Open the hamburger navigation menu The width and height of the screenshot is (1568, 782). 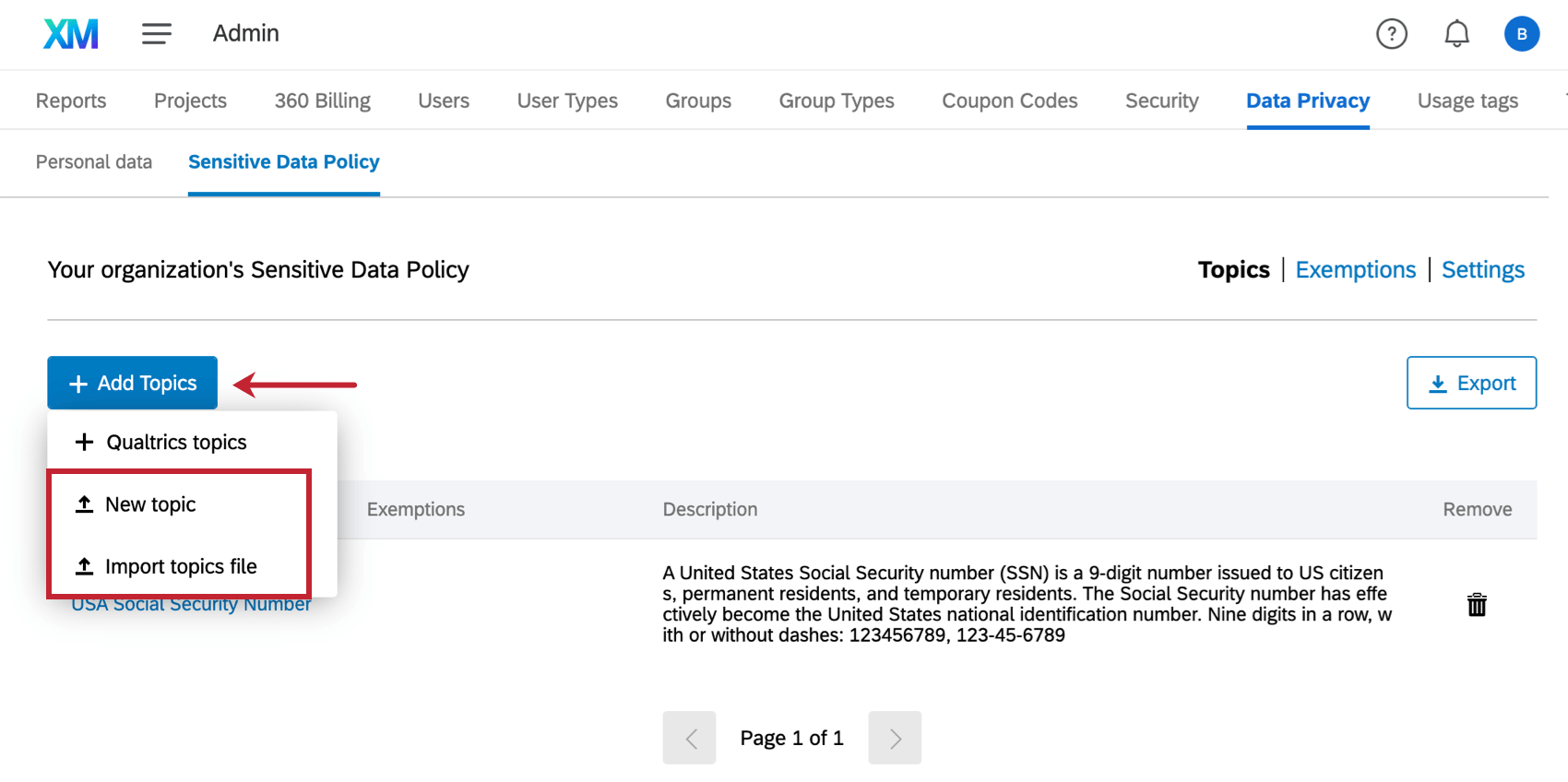[x=157, y=34]
